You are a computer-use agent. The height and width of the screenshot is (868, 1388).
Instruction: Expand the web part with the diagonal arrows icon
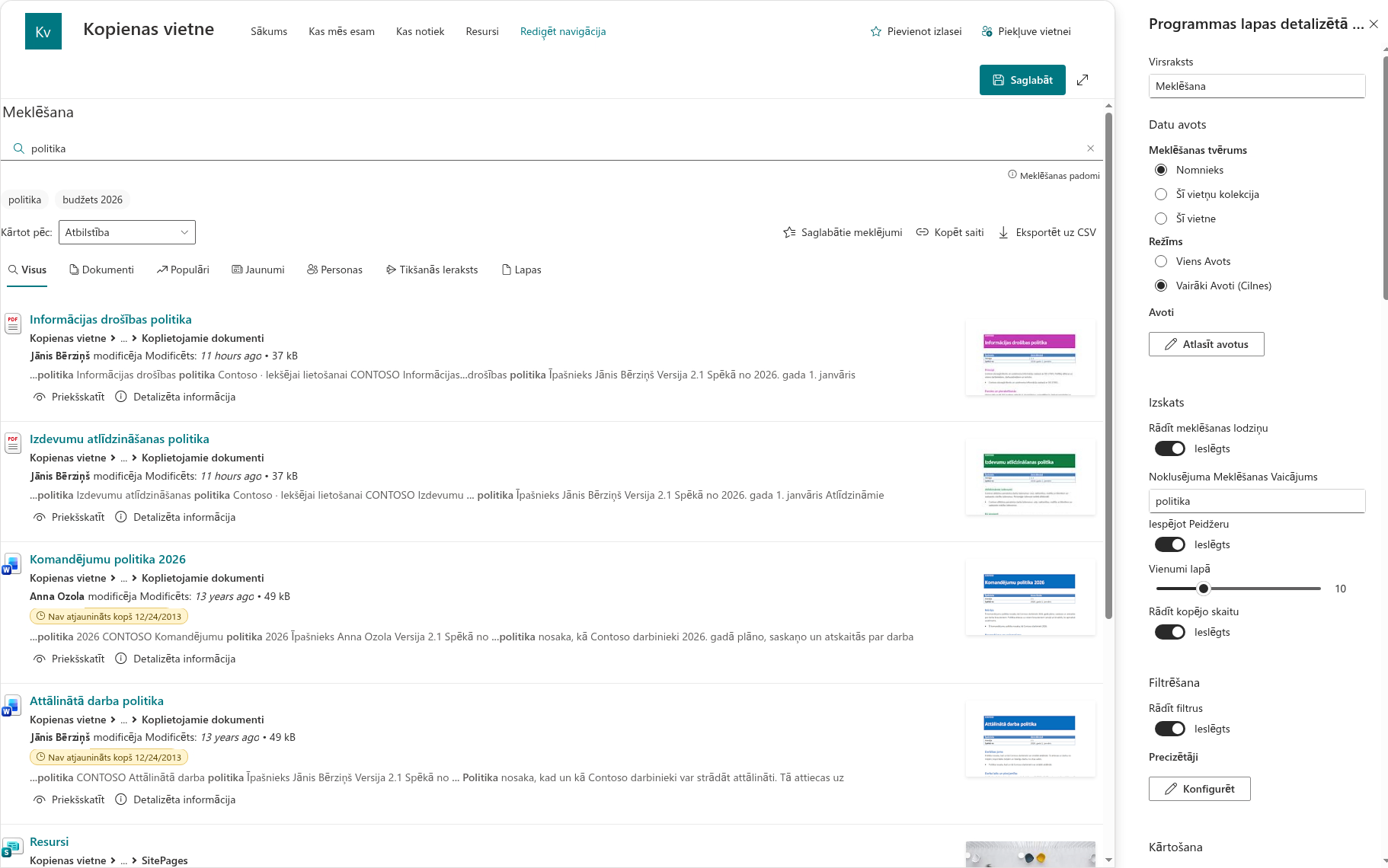click(1083, 80)
